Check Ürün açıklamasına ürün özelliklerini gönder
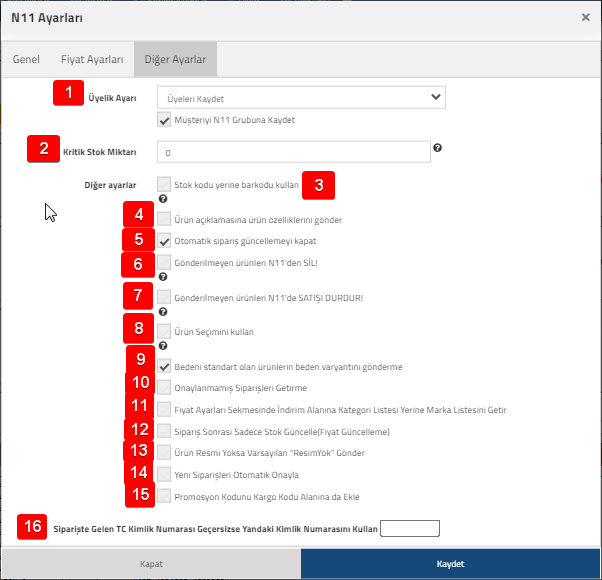This screenshot has height=580, width=602. coord(164,220)
